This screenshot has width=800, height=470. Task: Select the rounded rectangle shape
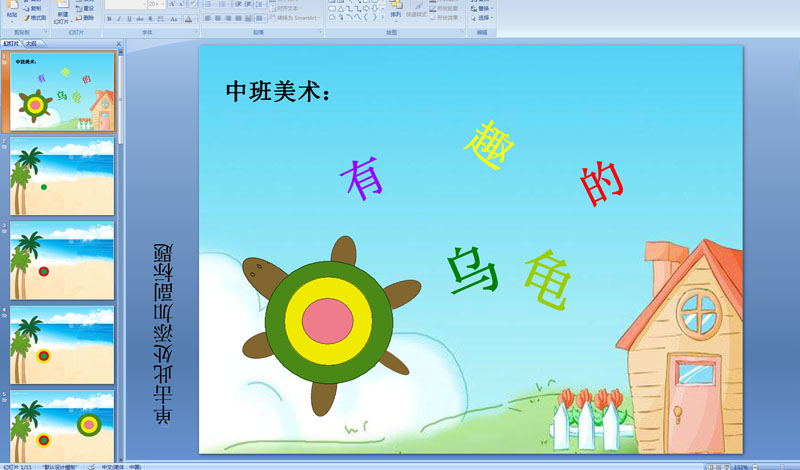coord(332,9)
